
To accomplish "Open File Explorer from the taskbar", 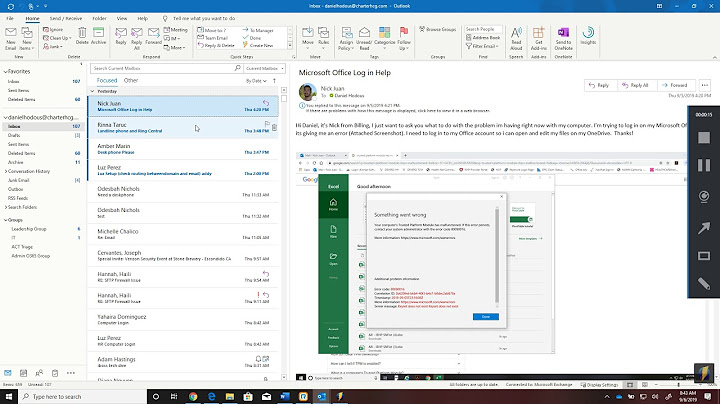I will 230,396.
